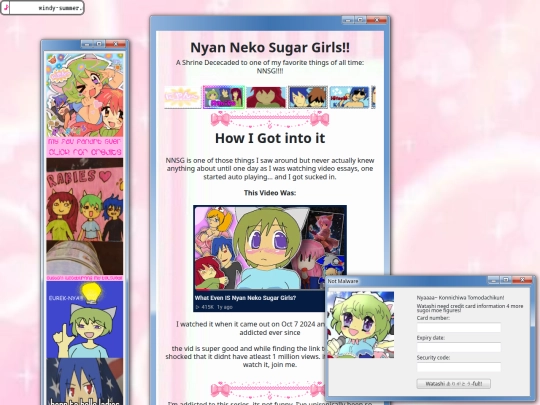Open the yellow sunburst stamp image
This screenshot has height=405, width=540.
(183, 97)
